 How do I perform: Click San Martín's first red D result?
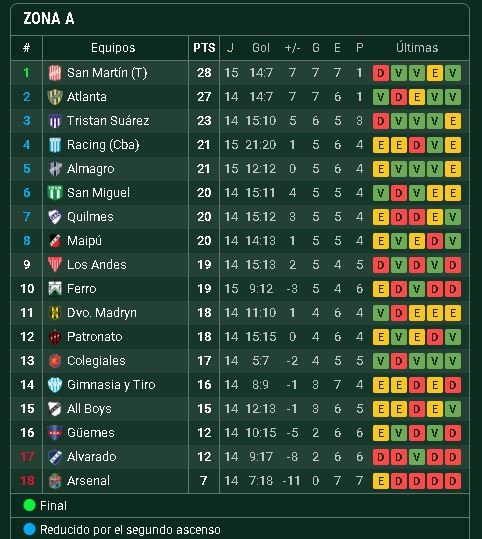381,73
